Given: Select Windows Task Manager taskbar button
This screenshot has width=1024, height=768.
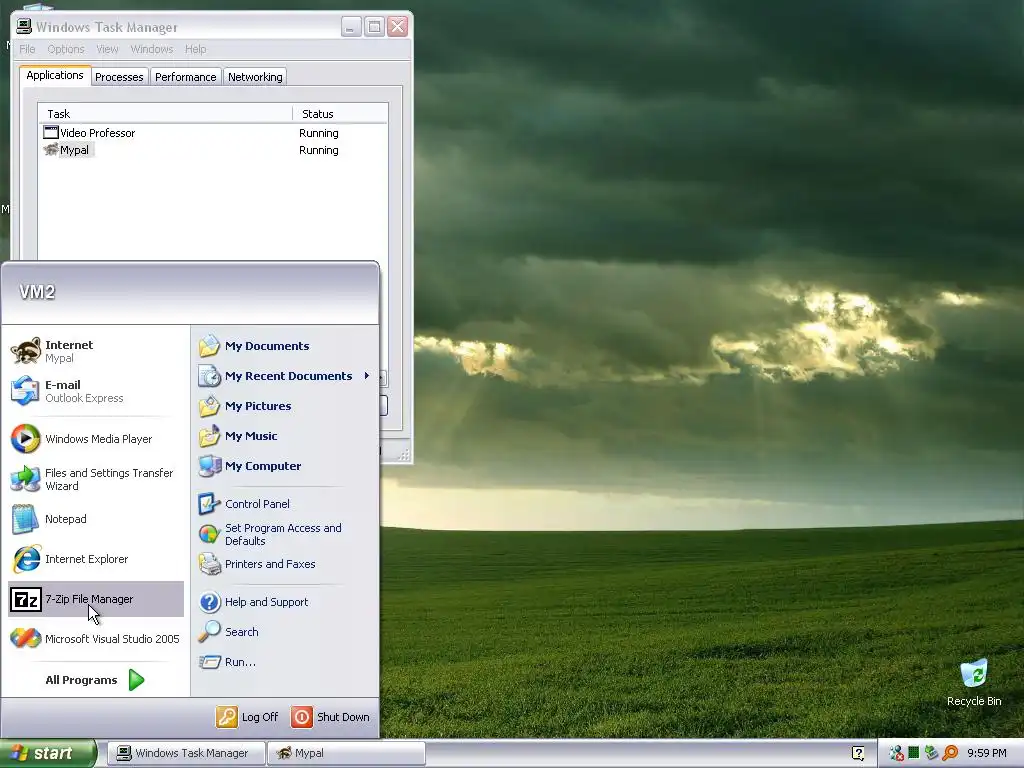Looking at the screenshot, I should tap(186, 753).
